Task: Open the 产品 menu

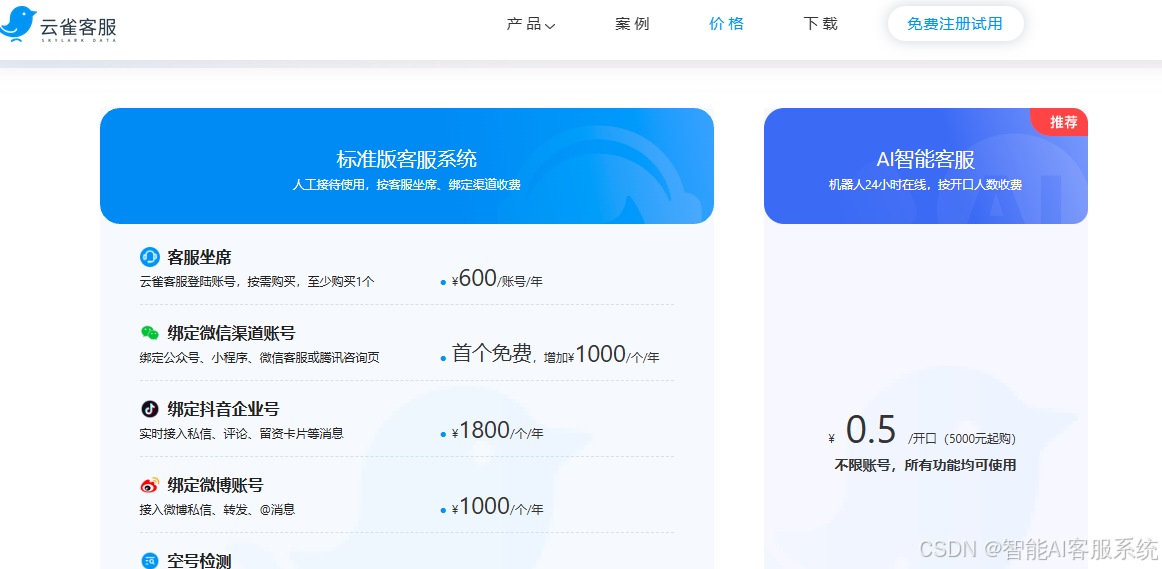Action: pos(531,24)
